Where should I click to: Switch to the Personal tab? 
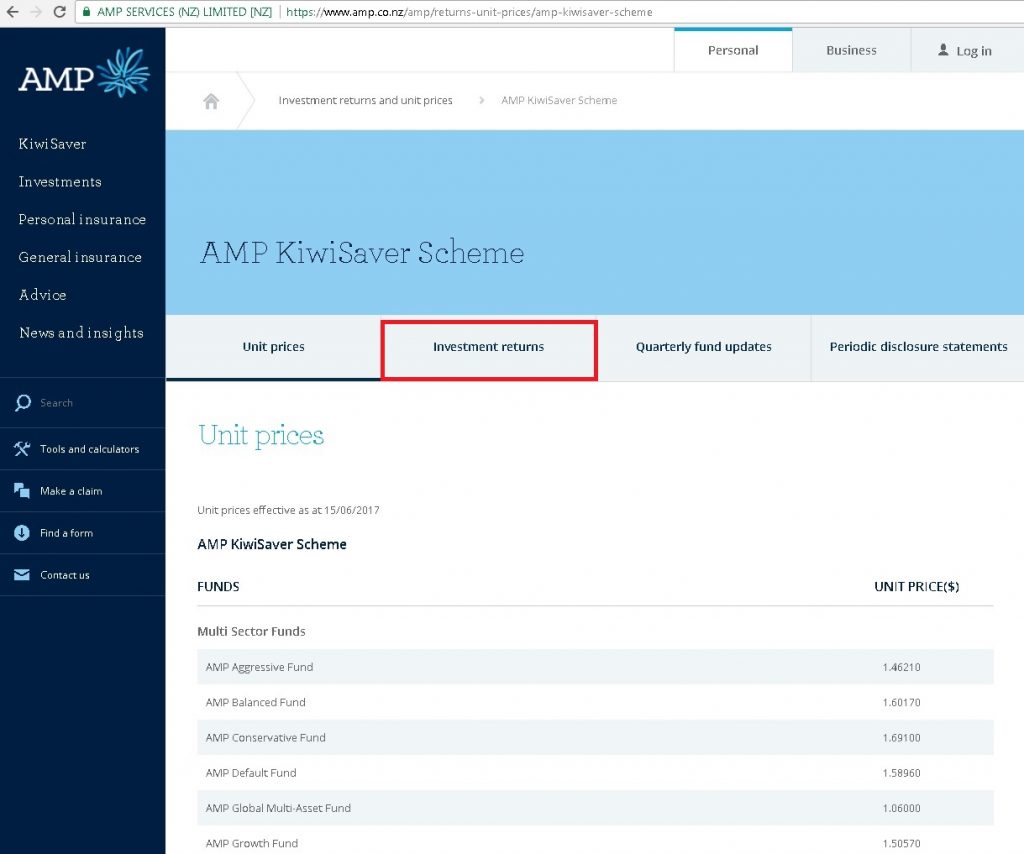733,50
